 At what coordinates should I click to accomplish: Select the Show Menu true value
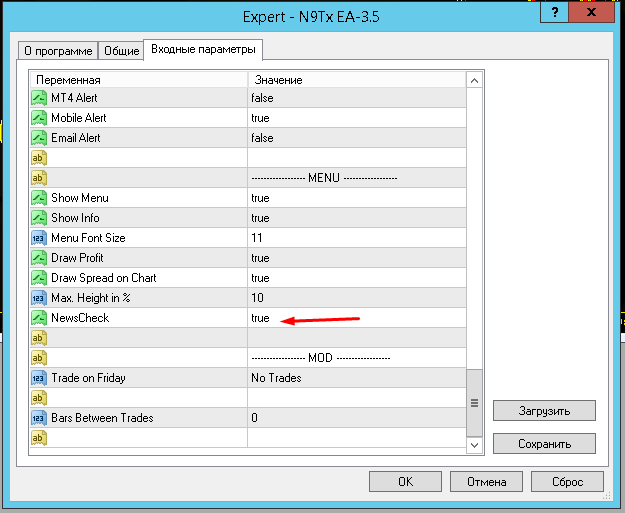(260, 198)
